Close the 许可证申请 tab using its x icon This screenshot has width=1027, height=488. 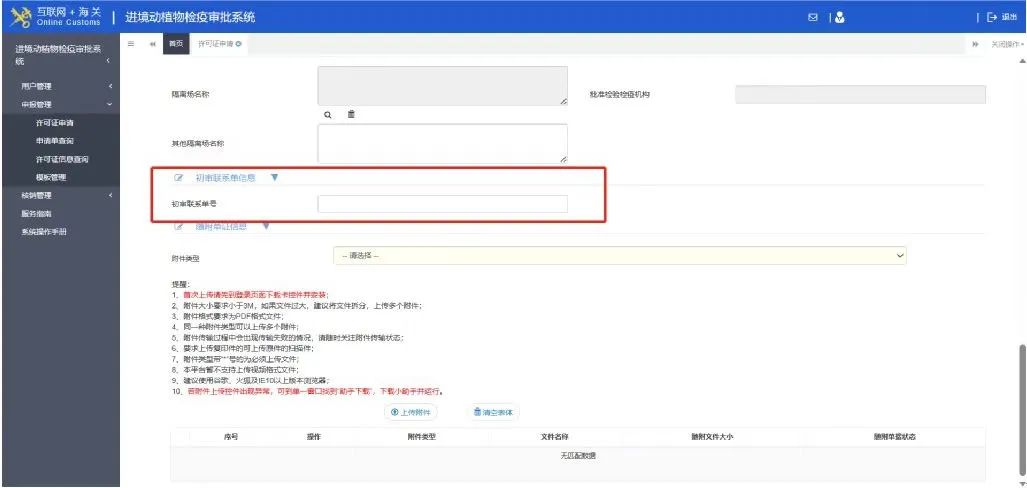238,44
